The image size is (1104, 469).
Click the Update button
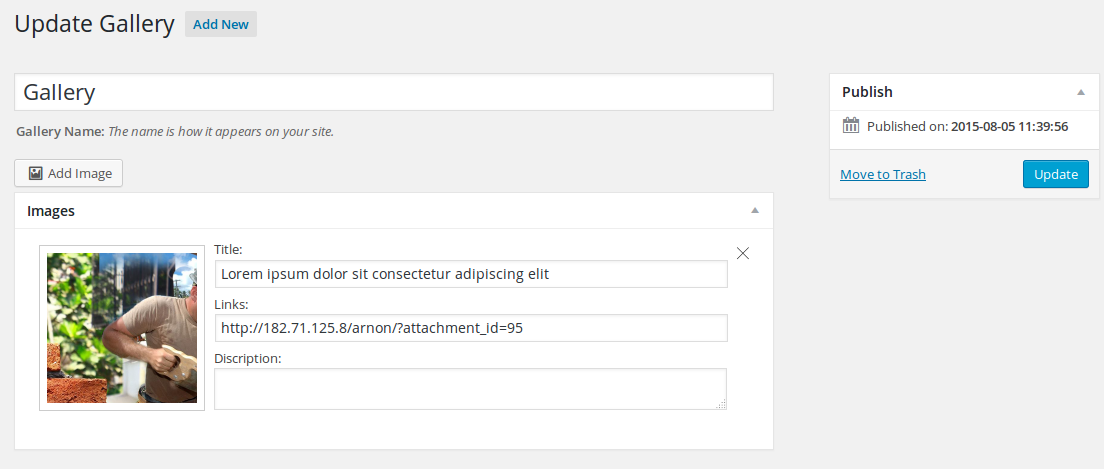1055,175
